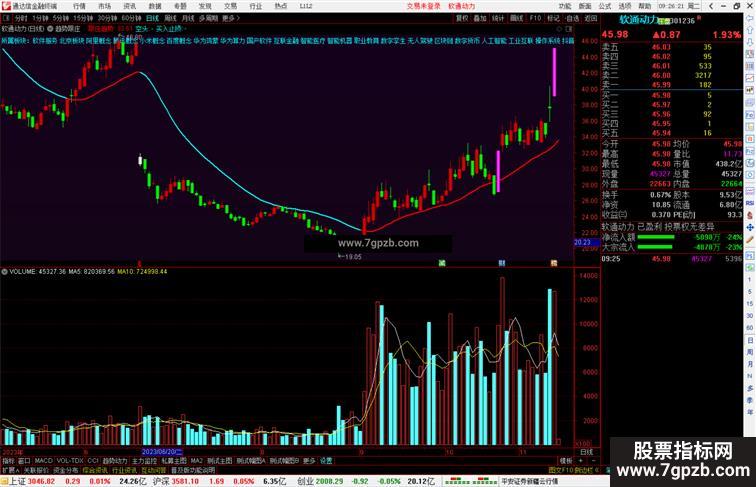Click the 模板 template button
This screenshot has width=756, height=487.
click(566, 461)
